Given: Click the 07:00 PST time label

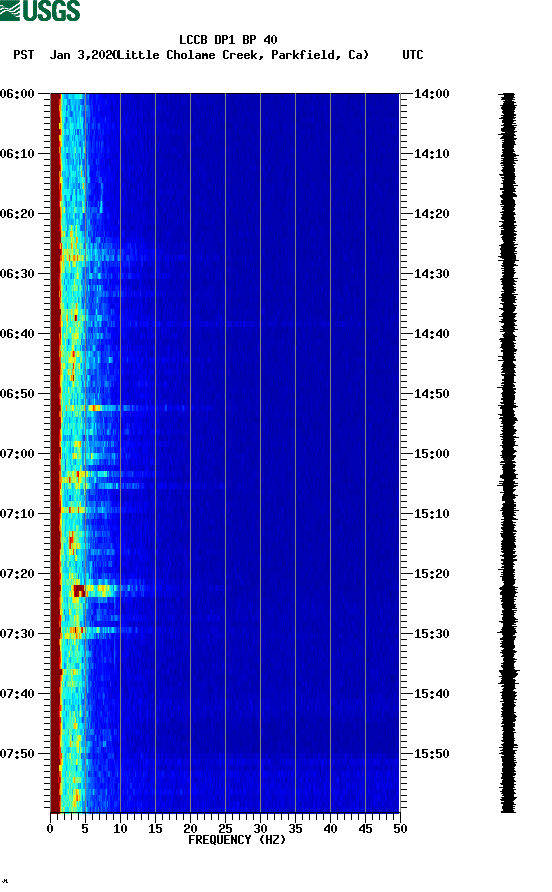Looking at the screenshot, I should (x=17, y=454).
